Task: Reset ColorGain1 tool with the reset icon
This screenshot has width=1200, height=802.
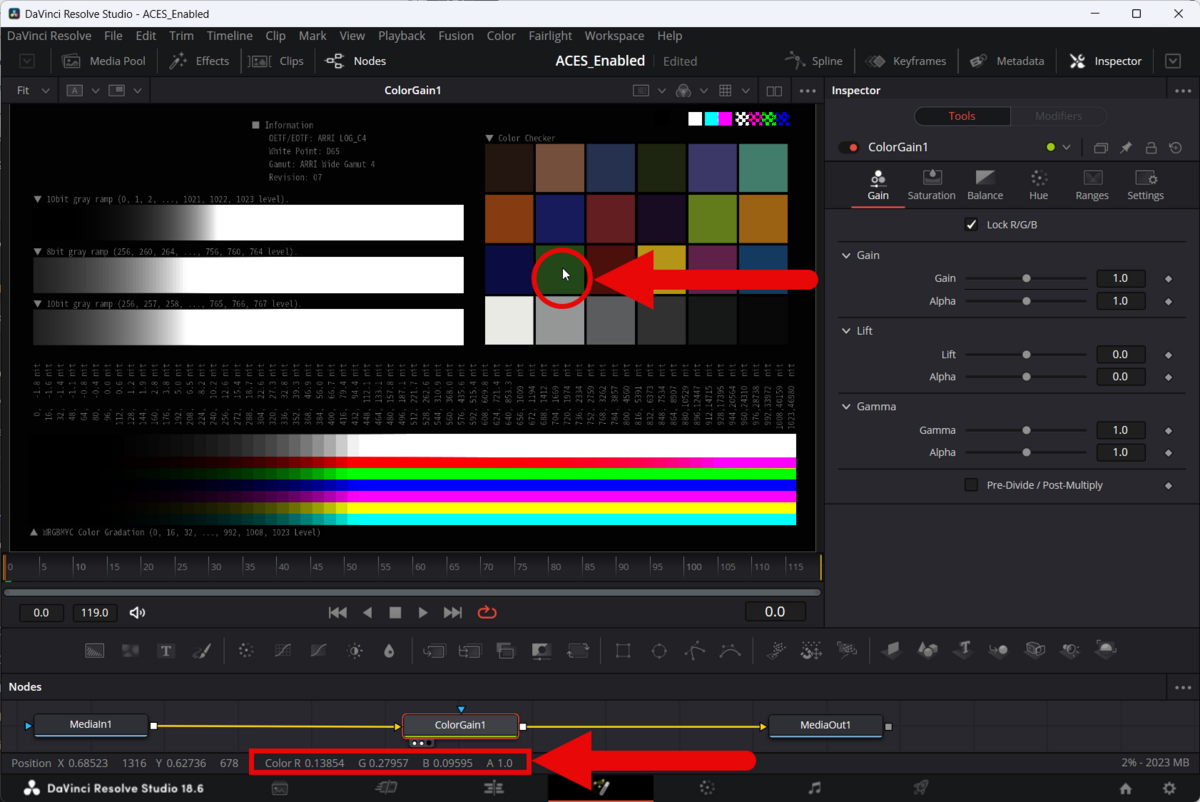Action: pos(1176,147)
